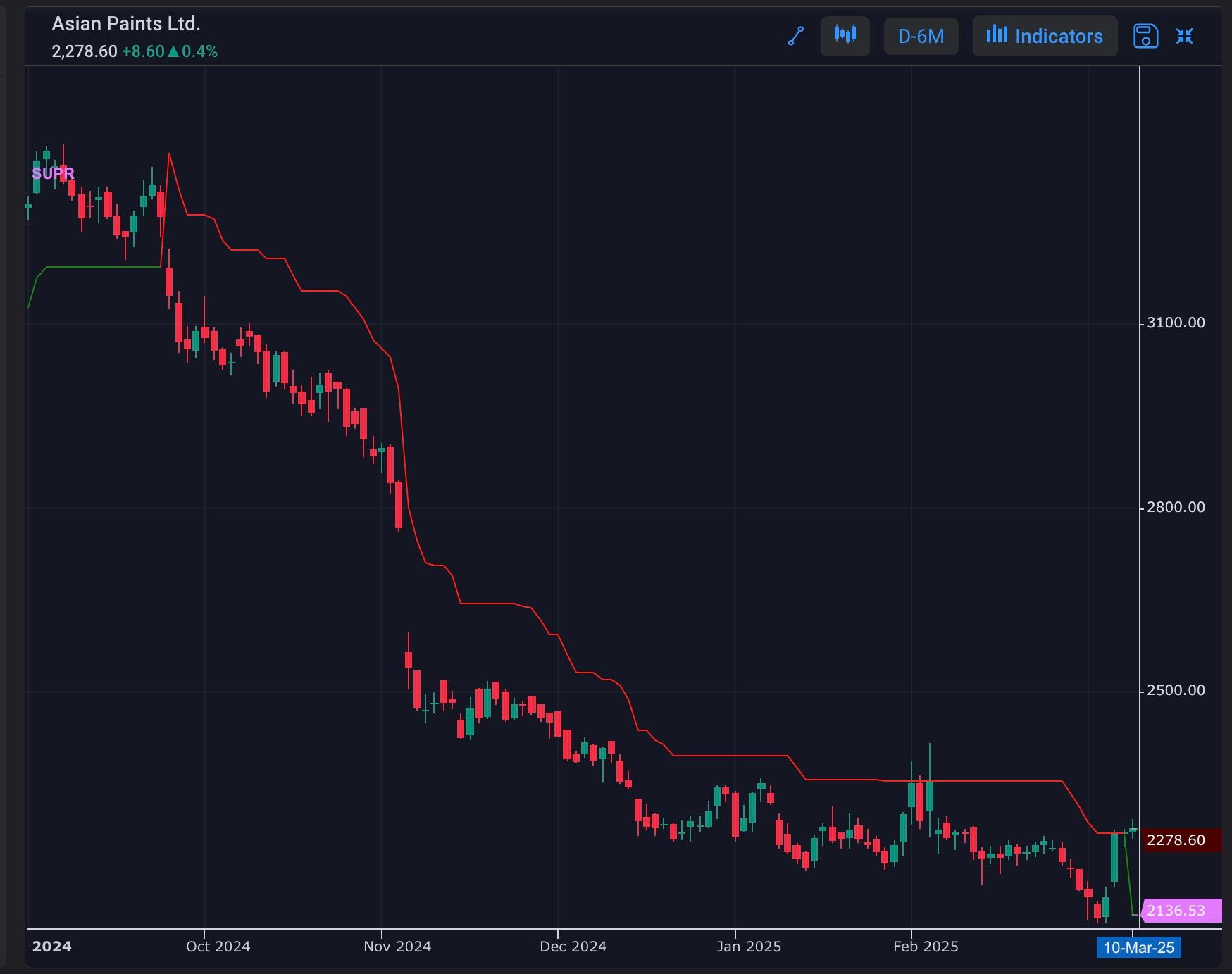Click the 2800.00 price axis label
Viewport: 1232px width, 974px height.
click(x=1176, y=507)
